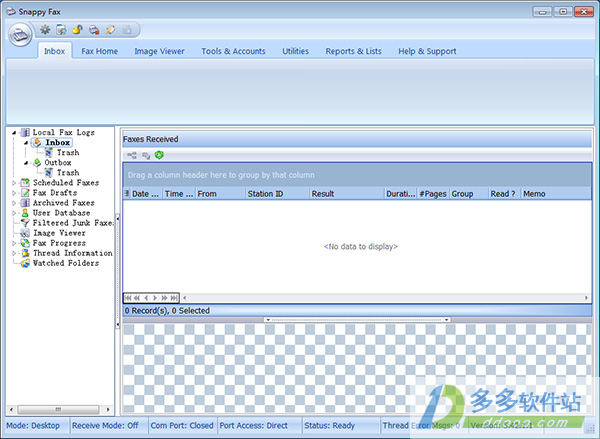The width and height of the screenshot is (600, 439).
Task: Sort by the Group column header
Action: click(469, 194)
